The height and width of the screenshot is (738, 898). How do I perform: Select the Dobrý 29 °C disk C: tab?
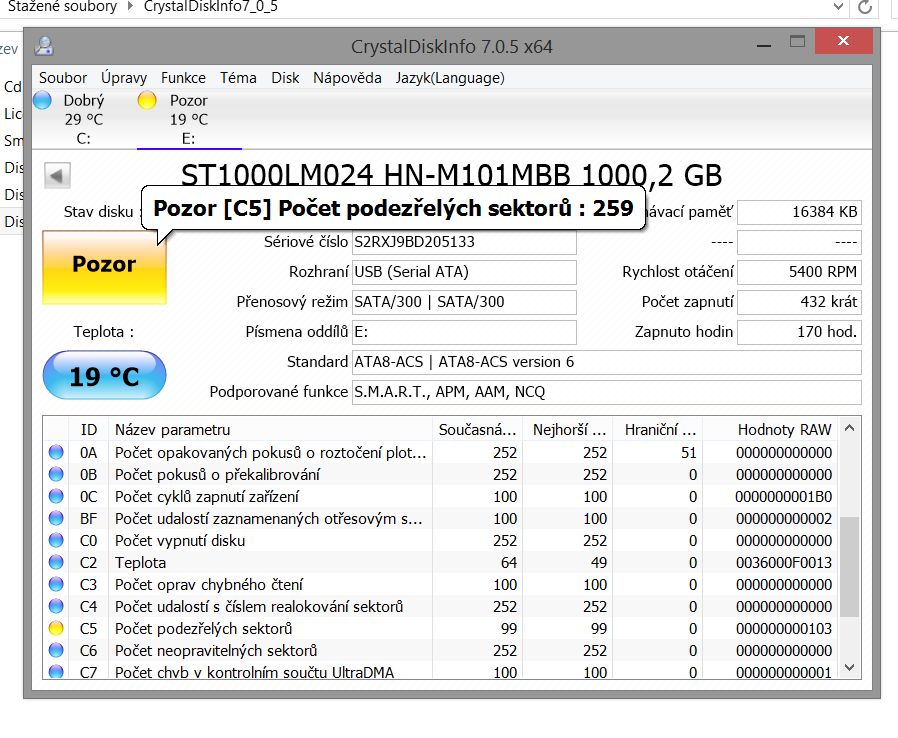(x=84, y=119)
